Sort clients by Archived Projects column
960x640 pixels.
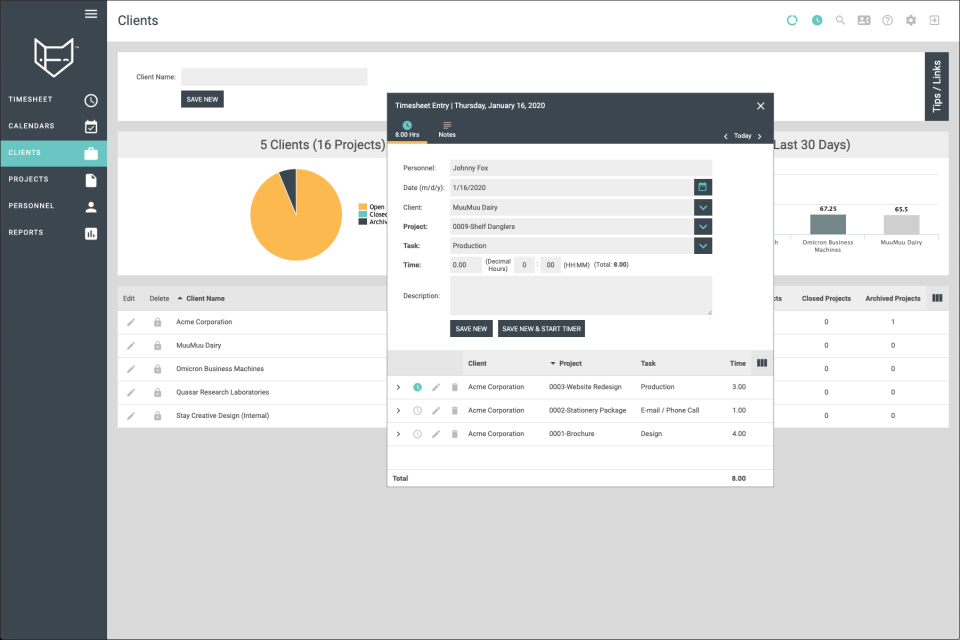[x=893, y=299]
